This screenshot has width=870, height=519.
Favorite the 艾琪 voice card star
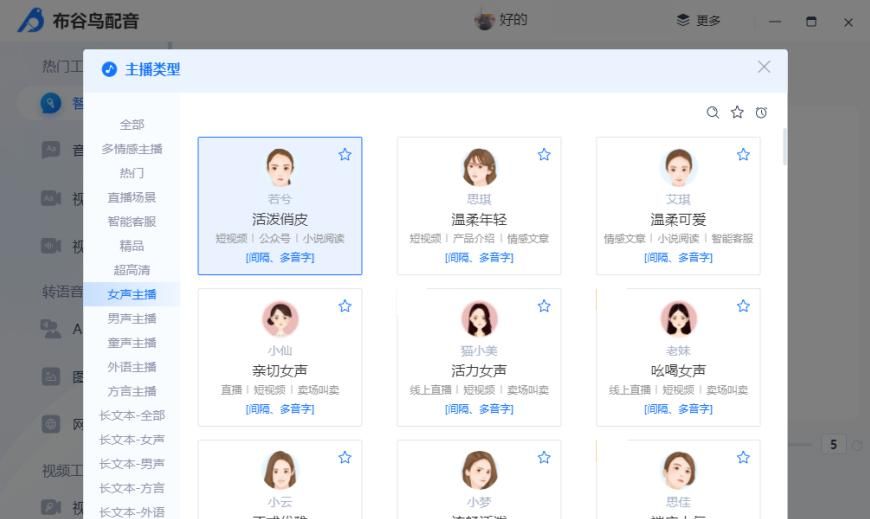pos(743,154)
